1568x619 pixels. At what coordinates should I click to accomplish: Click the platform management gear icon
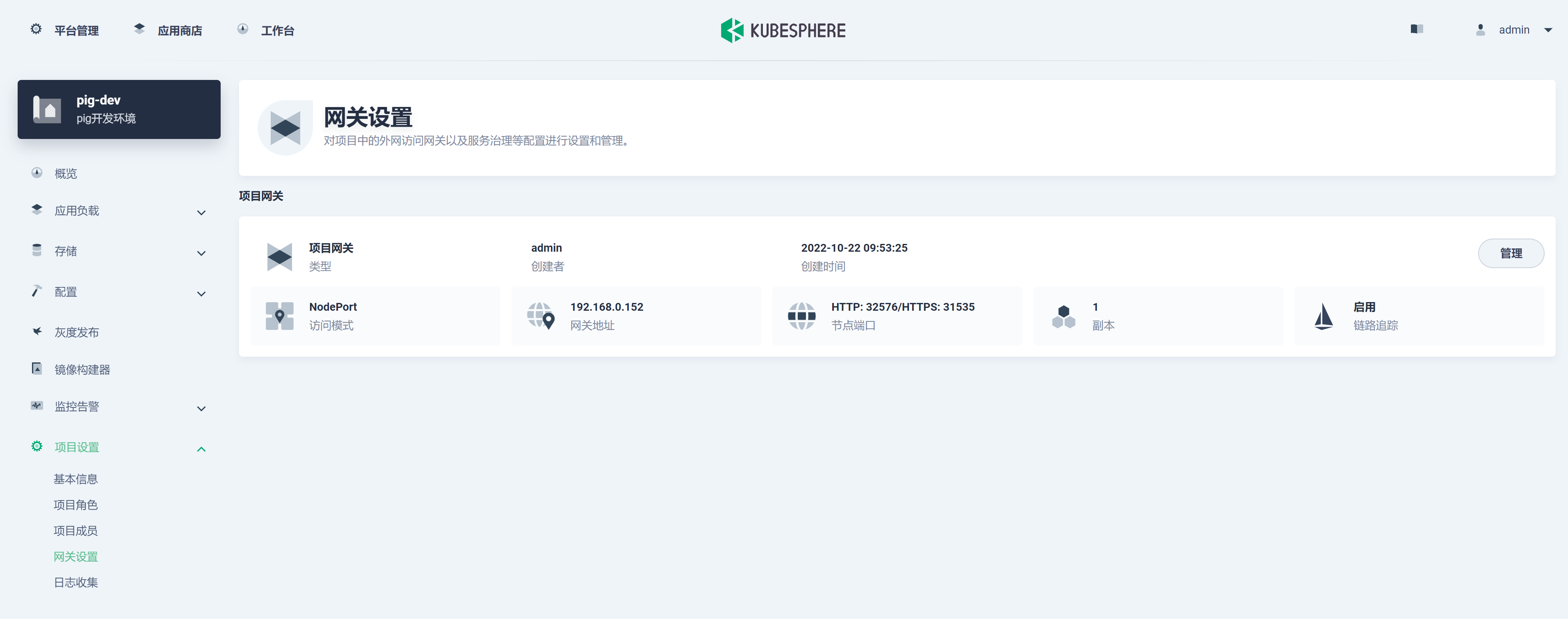click(x=36, y=29)
